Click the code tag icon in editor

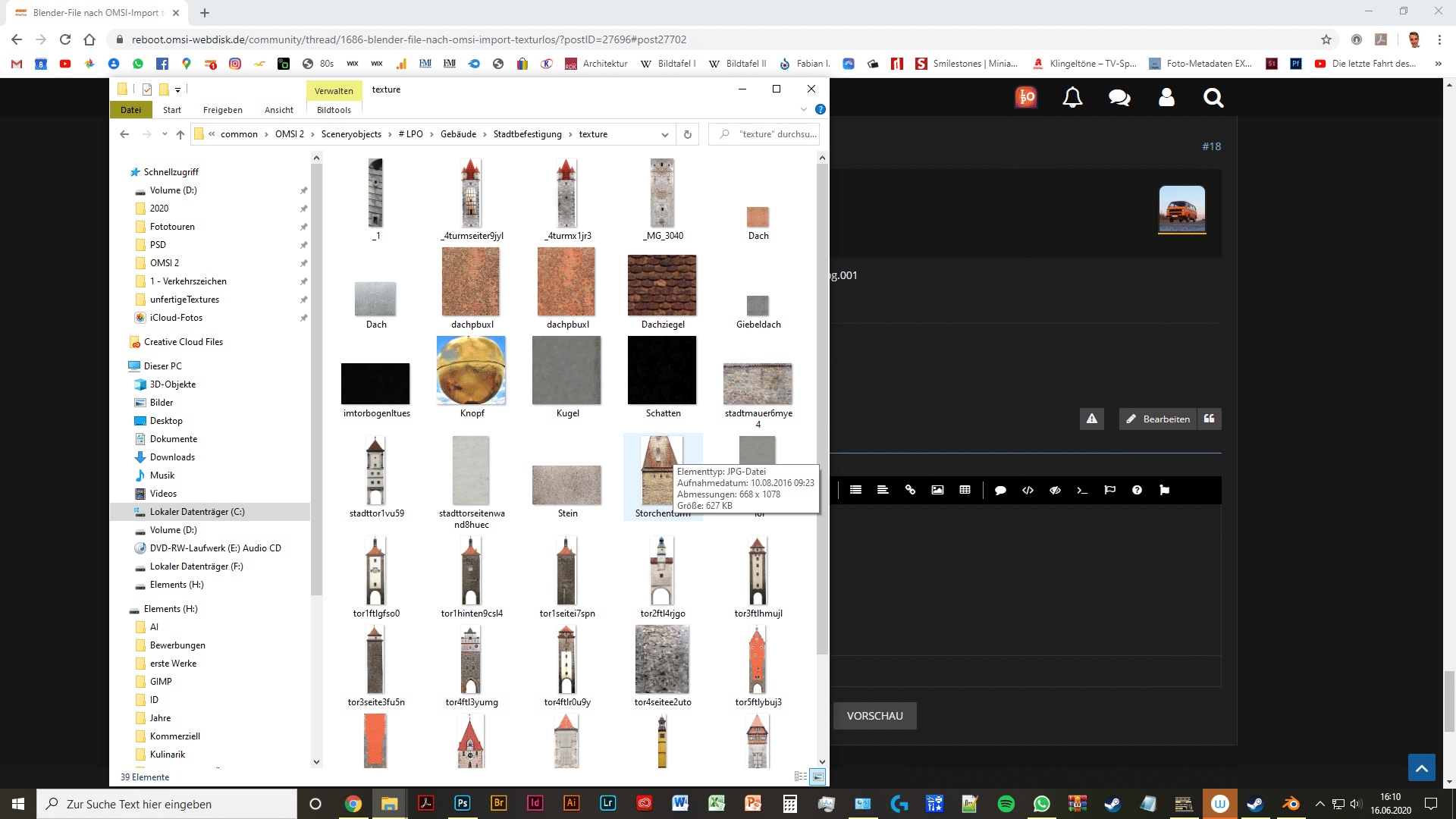pyautogui.click(x=1028, y=490)
